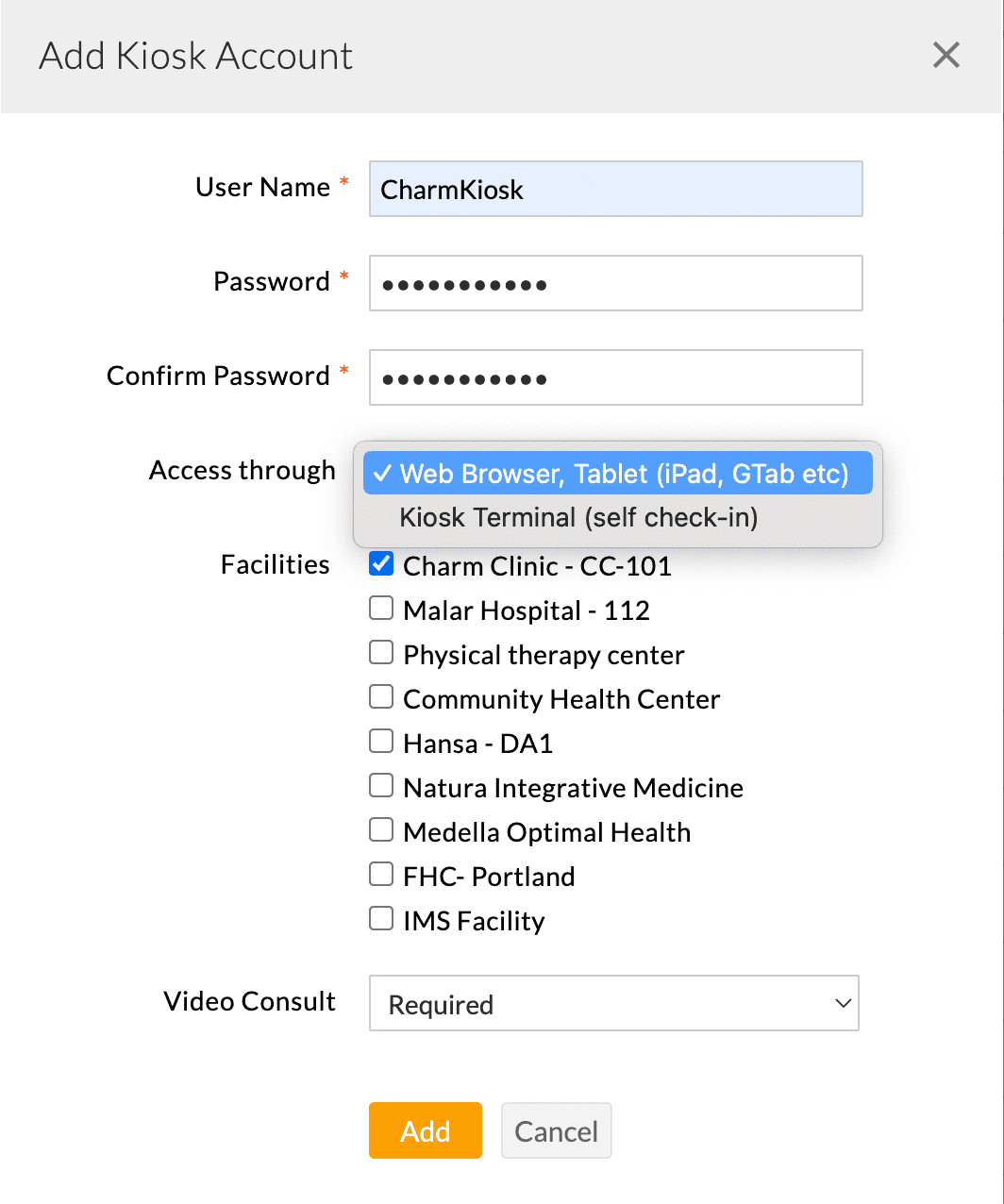Screen dimensions: 1004x1204
Task: Open the Video Consult dropdown
Action: tap(613, 1003)
